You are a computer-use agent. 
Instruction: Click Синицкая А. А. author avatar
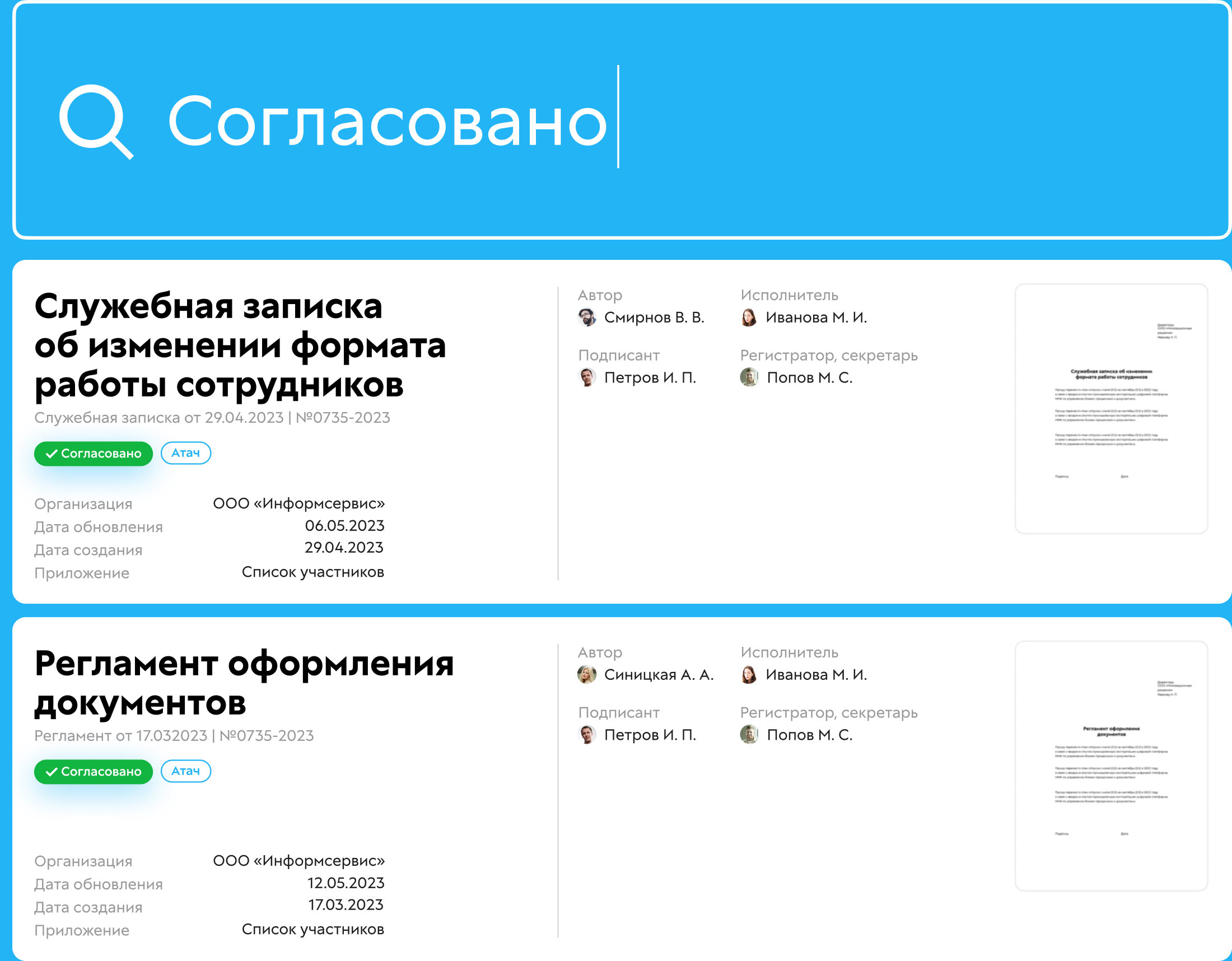[587, 674]
